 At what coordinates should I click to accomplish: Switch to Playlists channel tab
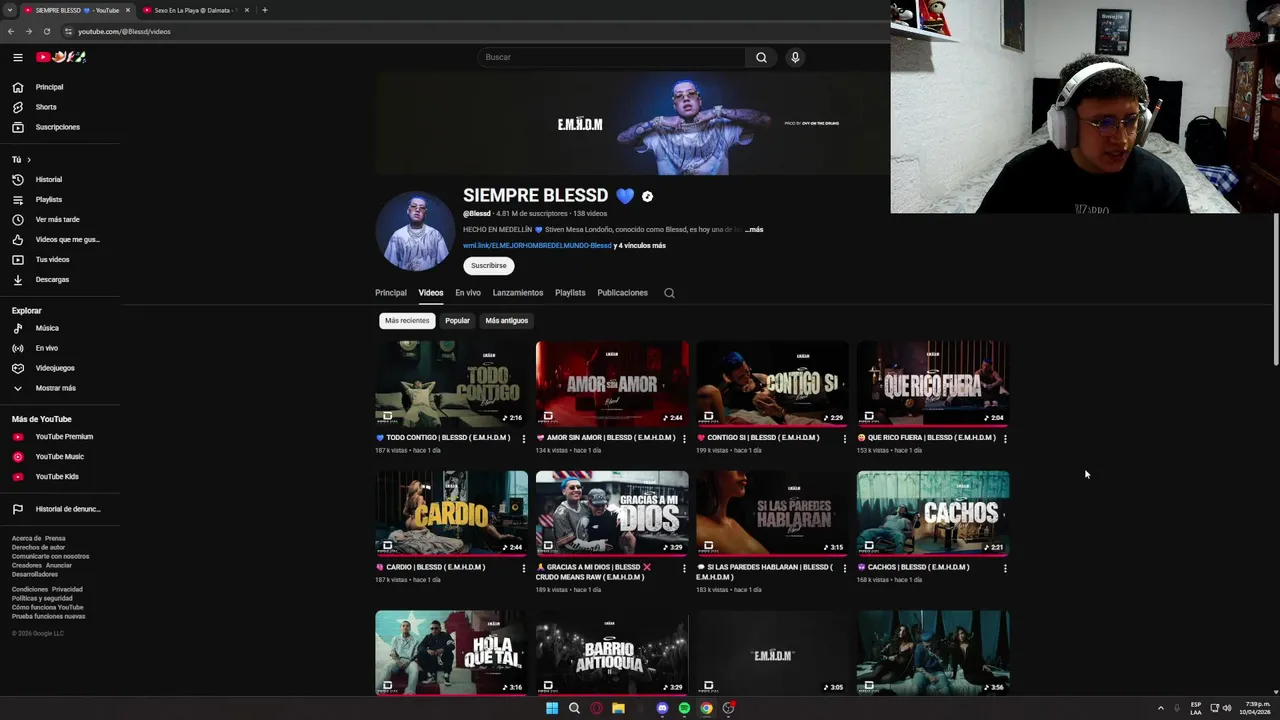coord(570,293)
